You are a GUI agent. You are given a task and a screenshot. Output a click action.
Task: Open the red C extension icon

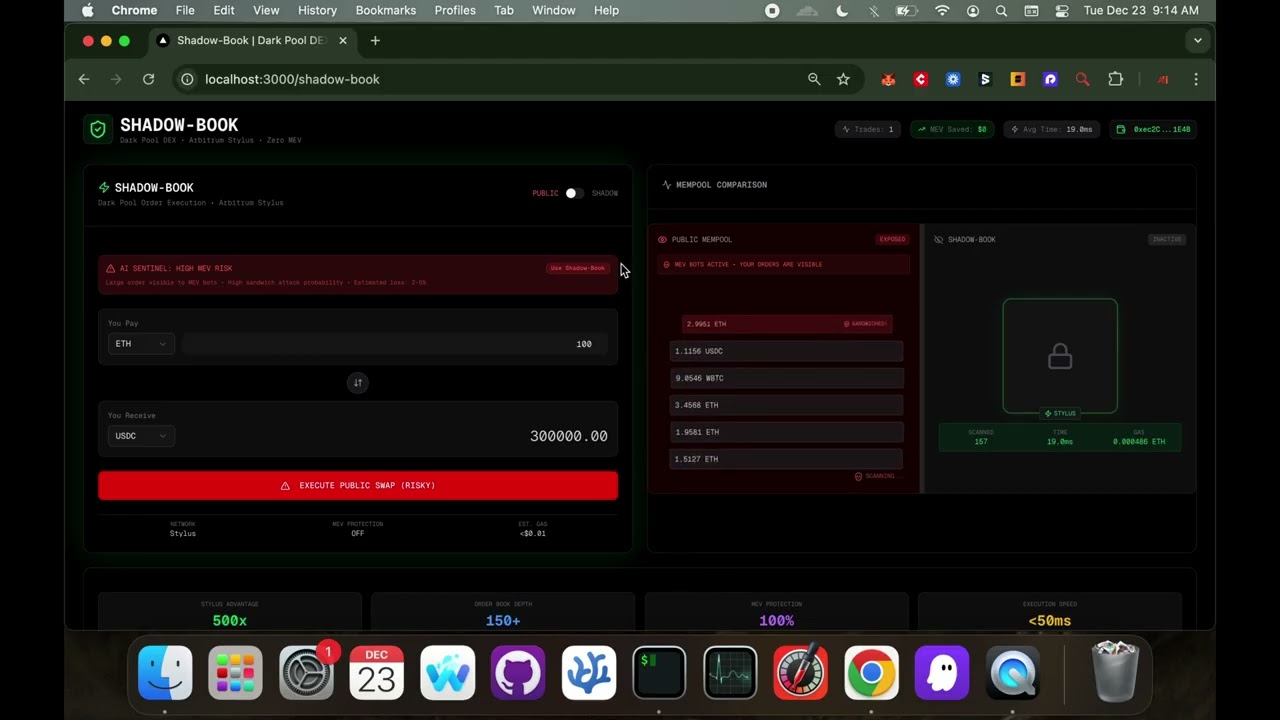[x=921, y=79]
